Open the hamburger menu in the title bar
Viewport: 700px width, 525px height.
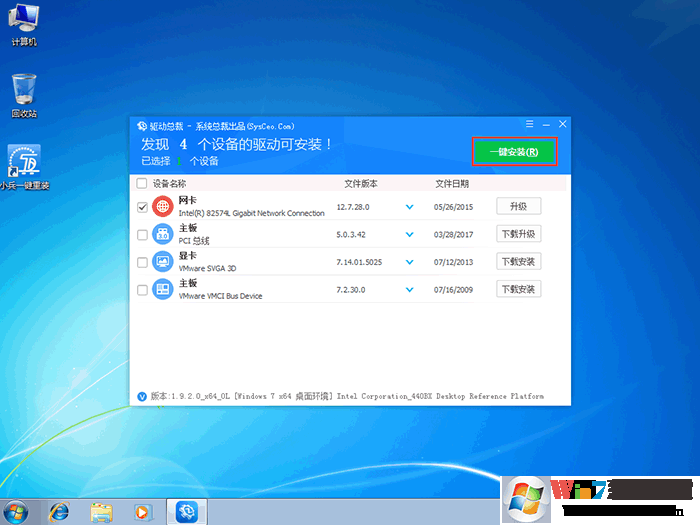pos(529,124)
